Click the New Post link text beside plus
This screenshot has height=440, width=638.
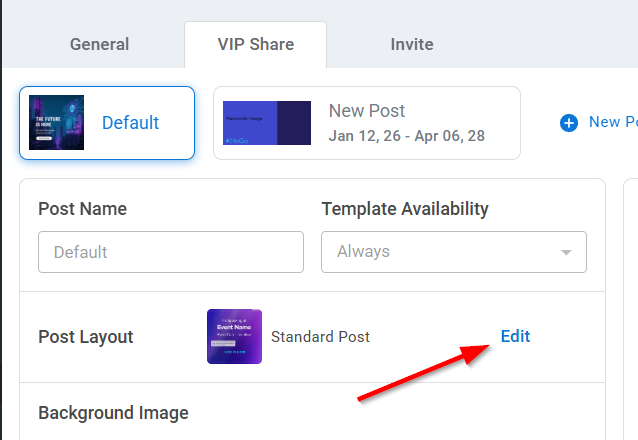pos(612,122)
